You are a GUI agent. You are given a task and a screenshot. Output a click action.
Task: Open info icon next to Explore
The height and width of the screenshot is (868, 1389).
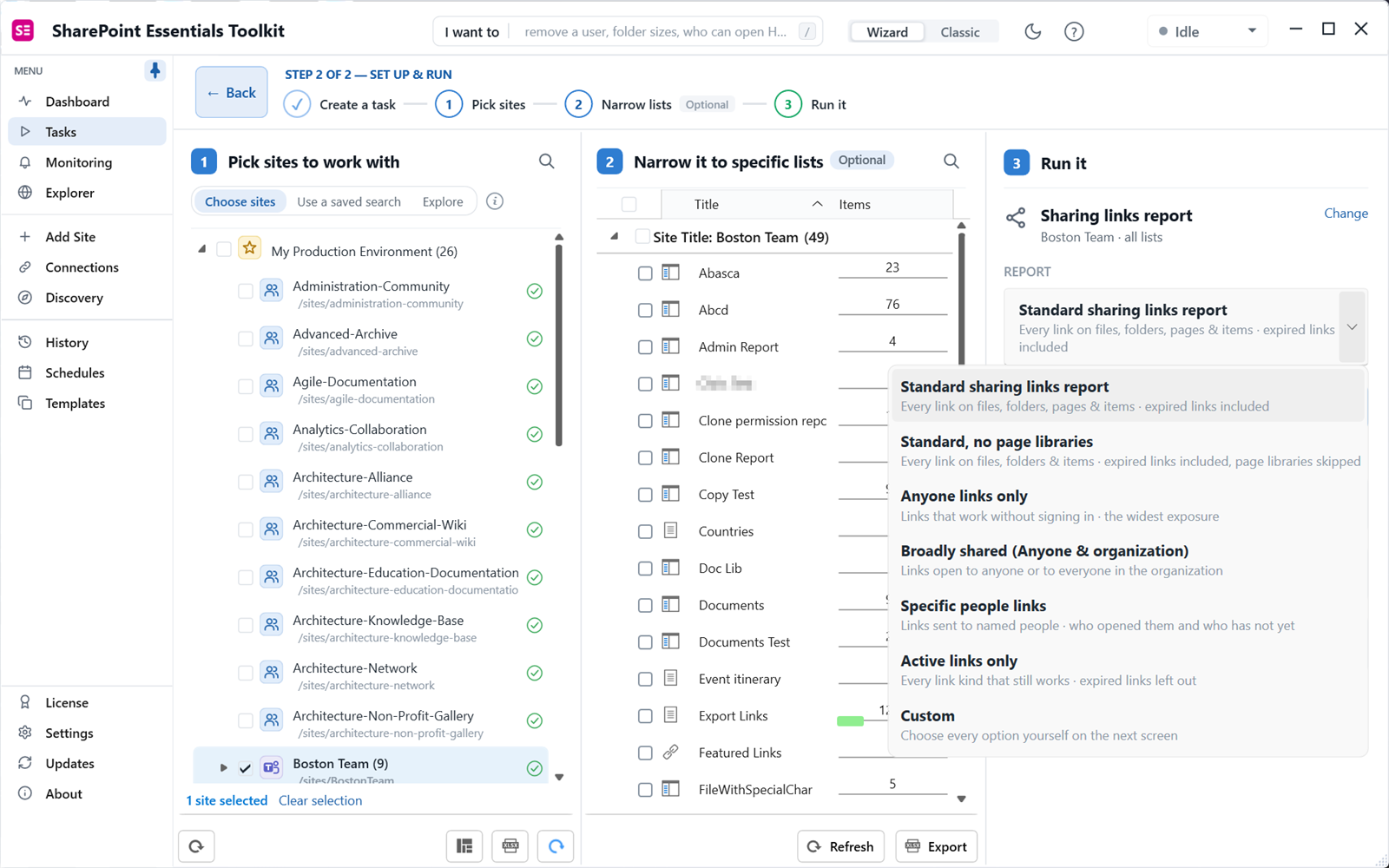click(x=495, y=201)
